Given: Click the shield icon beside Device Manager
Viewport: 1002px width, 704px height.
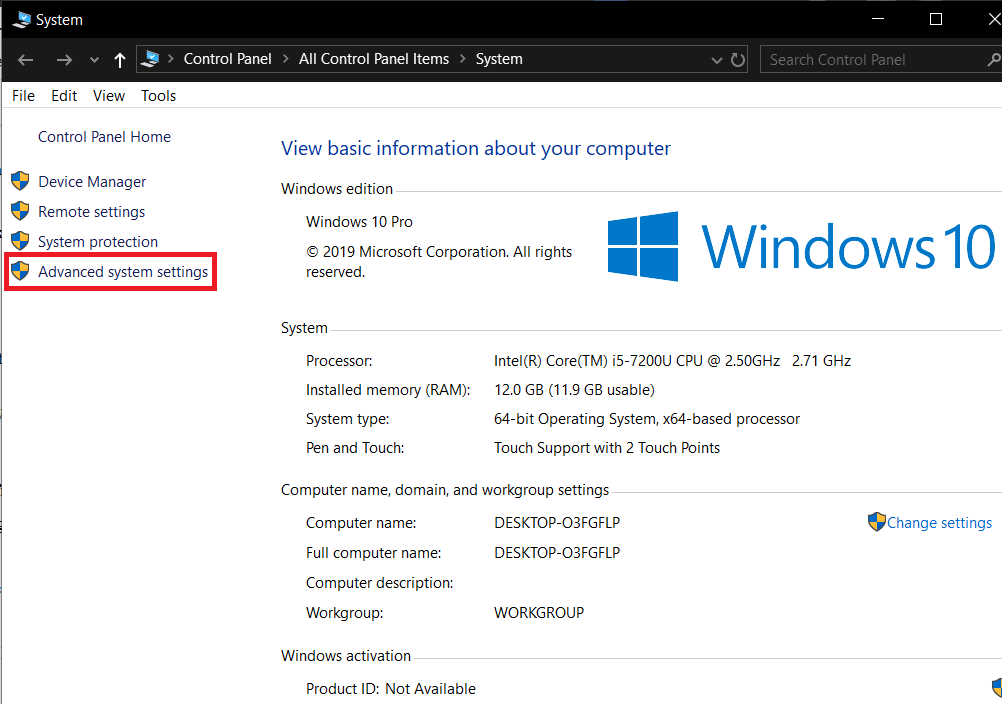Looking at the screenshot, I should tap(20, 181).
